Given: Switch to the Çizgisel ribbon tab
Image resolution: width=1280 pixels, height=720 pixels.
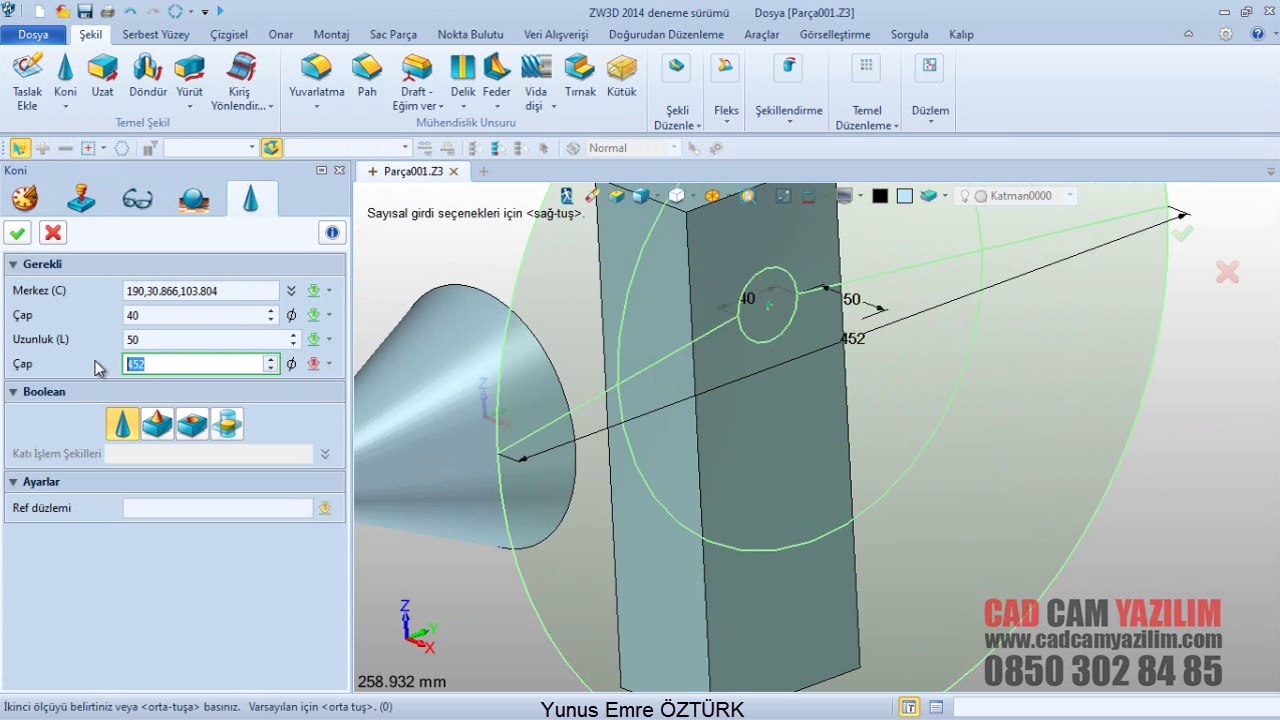Looking at the screenshot, I should pos(229,34).
